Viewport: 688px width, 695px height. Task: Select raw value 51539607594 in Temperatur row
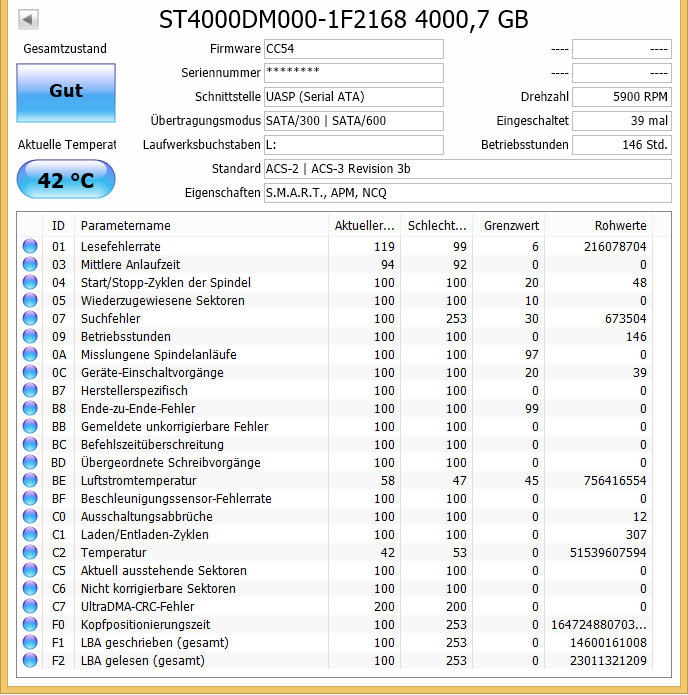pyautogui.click(x=608, y=552)
